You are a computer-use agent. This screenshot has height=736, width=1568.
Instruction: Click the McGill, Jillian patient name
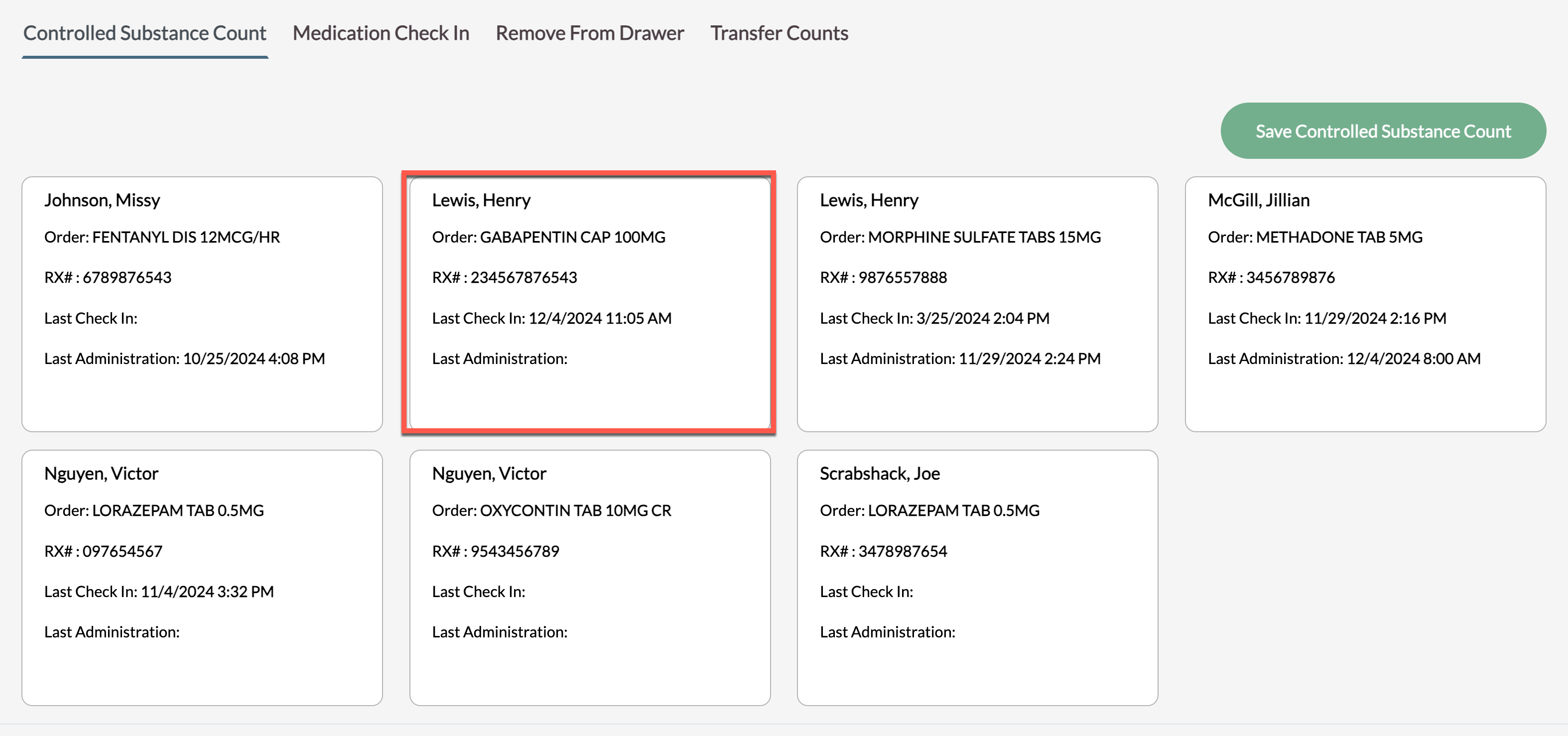coord(1258,200)
